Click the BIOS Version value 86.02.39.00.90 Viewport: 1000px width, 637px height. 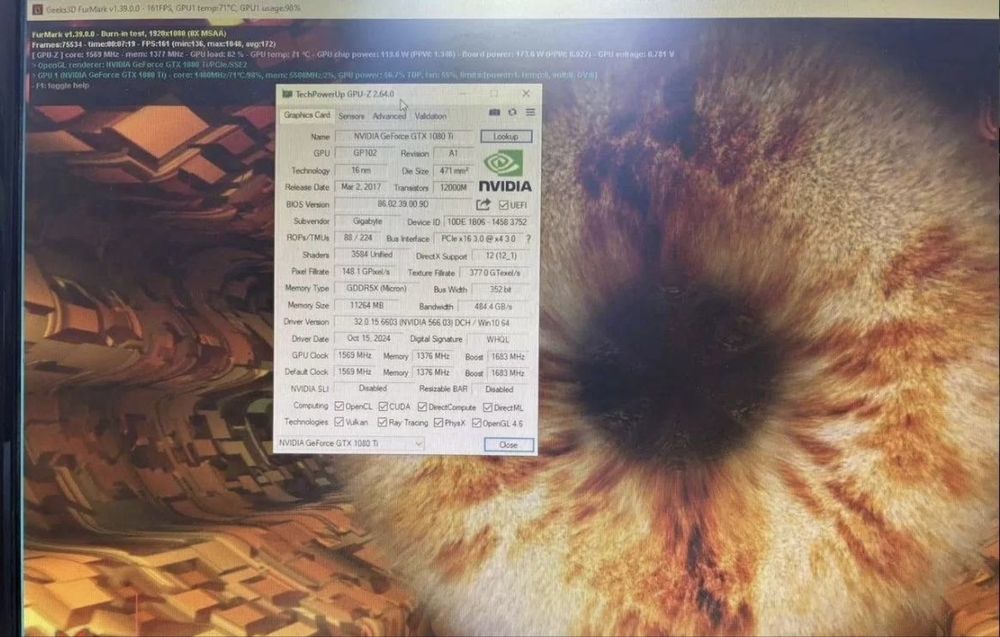point(403,204)
